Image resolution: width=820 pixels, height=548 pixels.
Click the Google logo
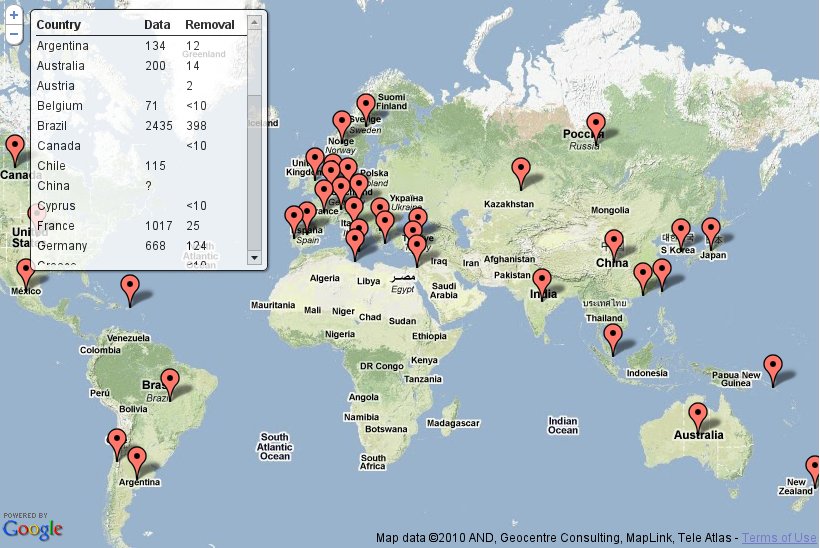coord(32,529)
